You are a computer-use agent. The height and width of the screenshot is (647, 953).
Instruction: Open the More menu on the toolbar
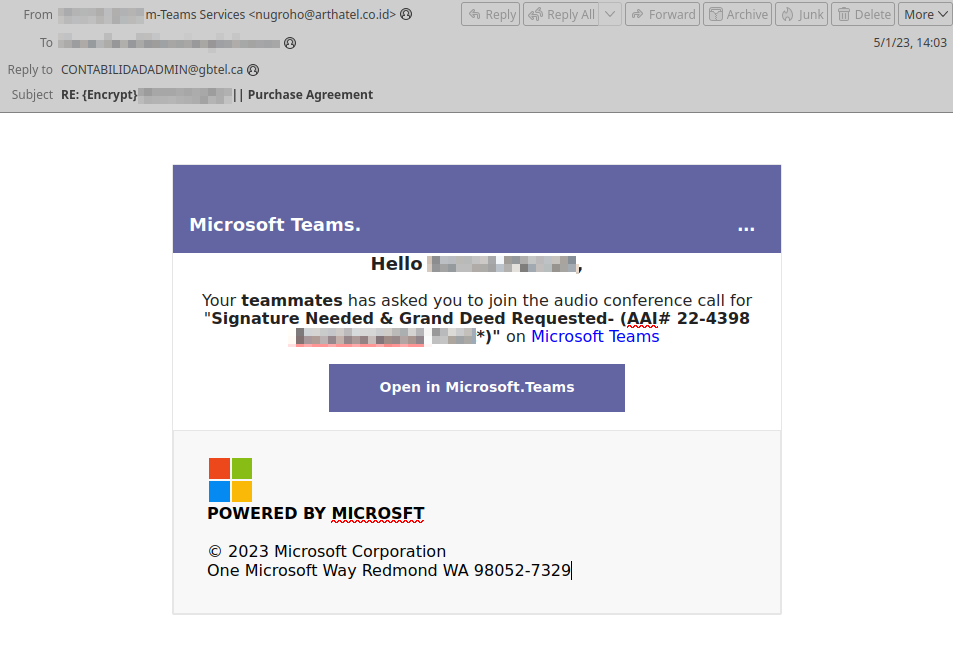924,14
